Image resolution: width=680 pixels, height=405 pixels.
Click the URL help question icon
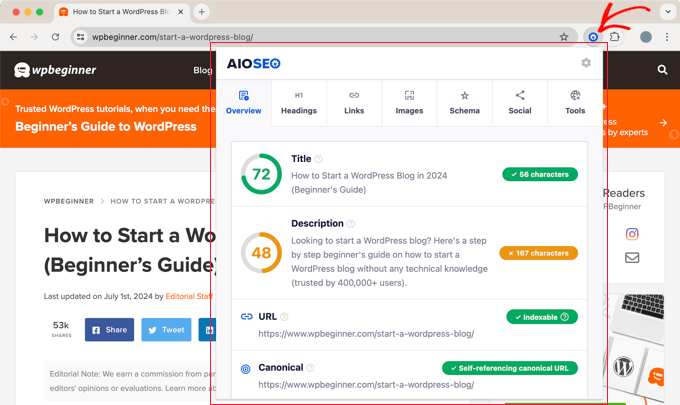point(284,317)
